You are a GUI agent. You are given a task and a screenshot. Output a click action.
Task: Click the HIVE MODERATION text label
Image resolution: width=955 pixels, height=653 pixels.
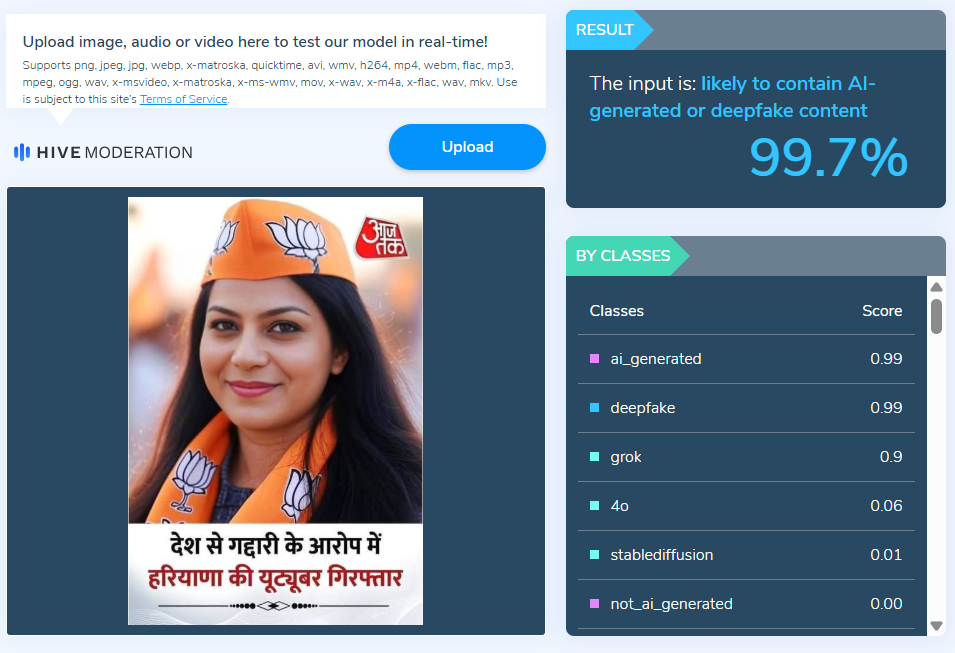[x=115, y=152]
